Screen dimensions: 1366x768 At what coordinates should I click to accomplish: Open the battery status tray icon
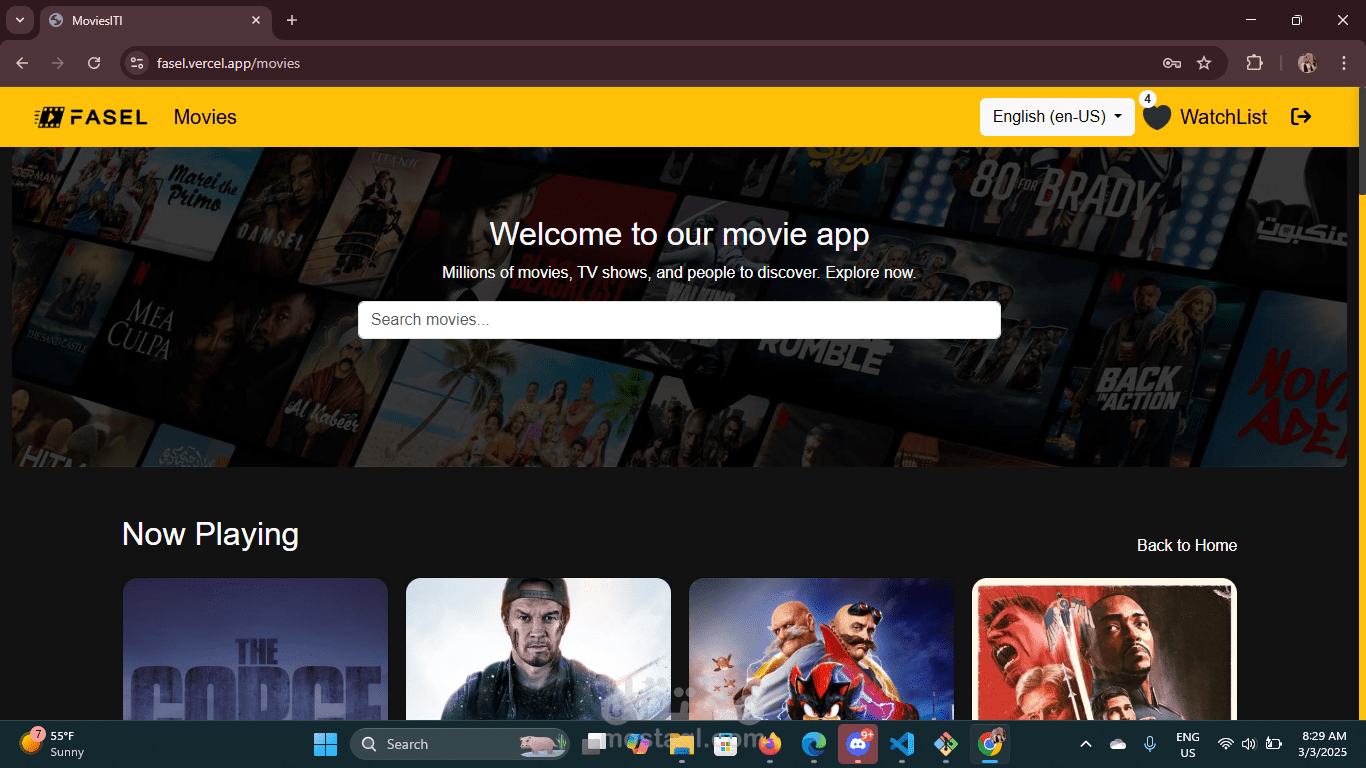tap(1274, 744)
